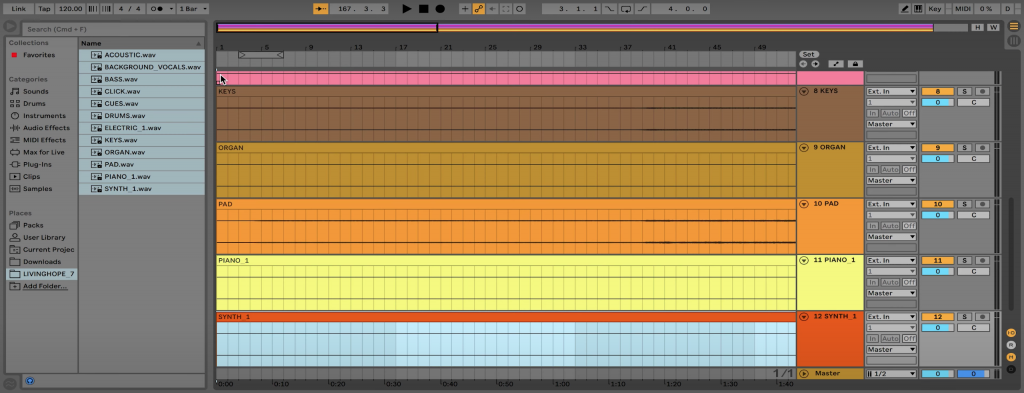Arm the 9 ORGAN track for recording
Image resolution: width=1024 pixels, height=393 pixels.
point(982,148)
